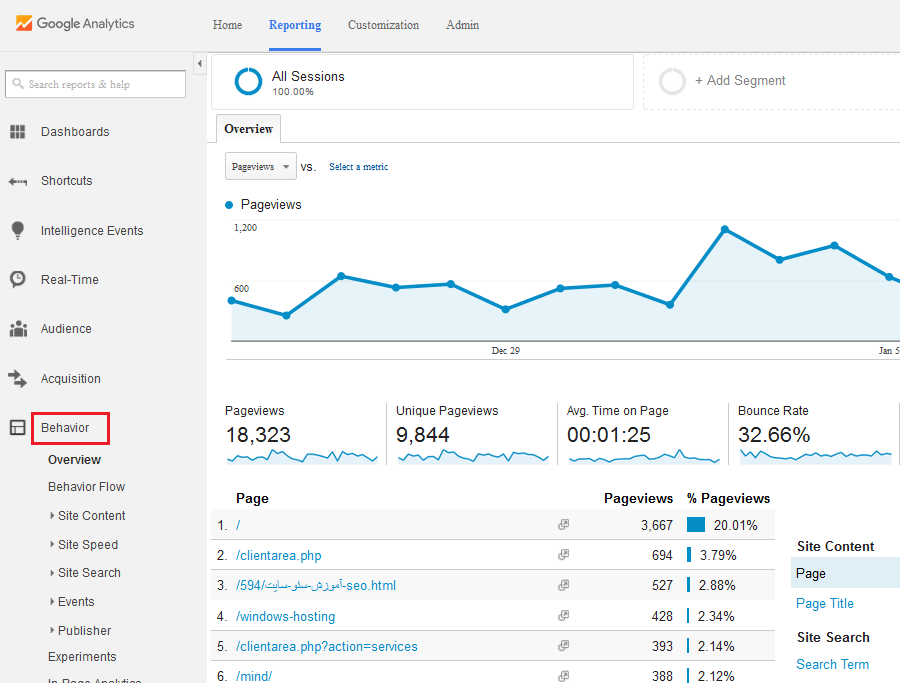
Task: Click the Acquisition arrows icon
Action: click(17, 379)
